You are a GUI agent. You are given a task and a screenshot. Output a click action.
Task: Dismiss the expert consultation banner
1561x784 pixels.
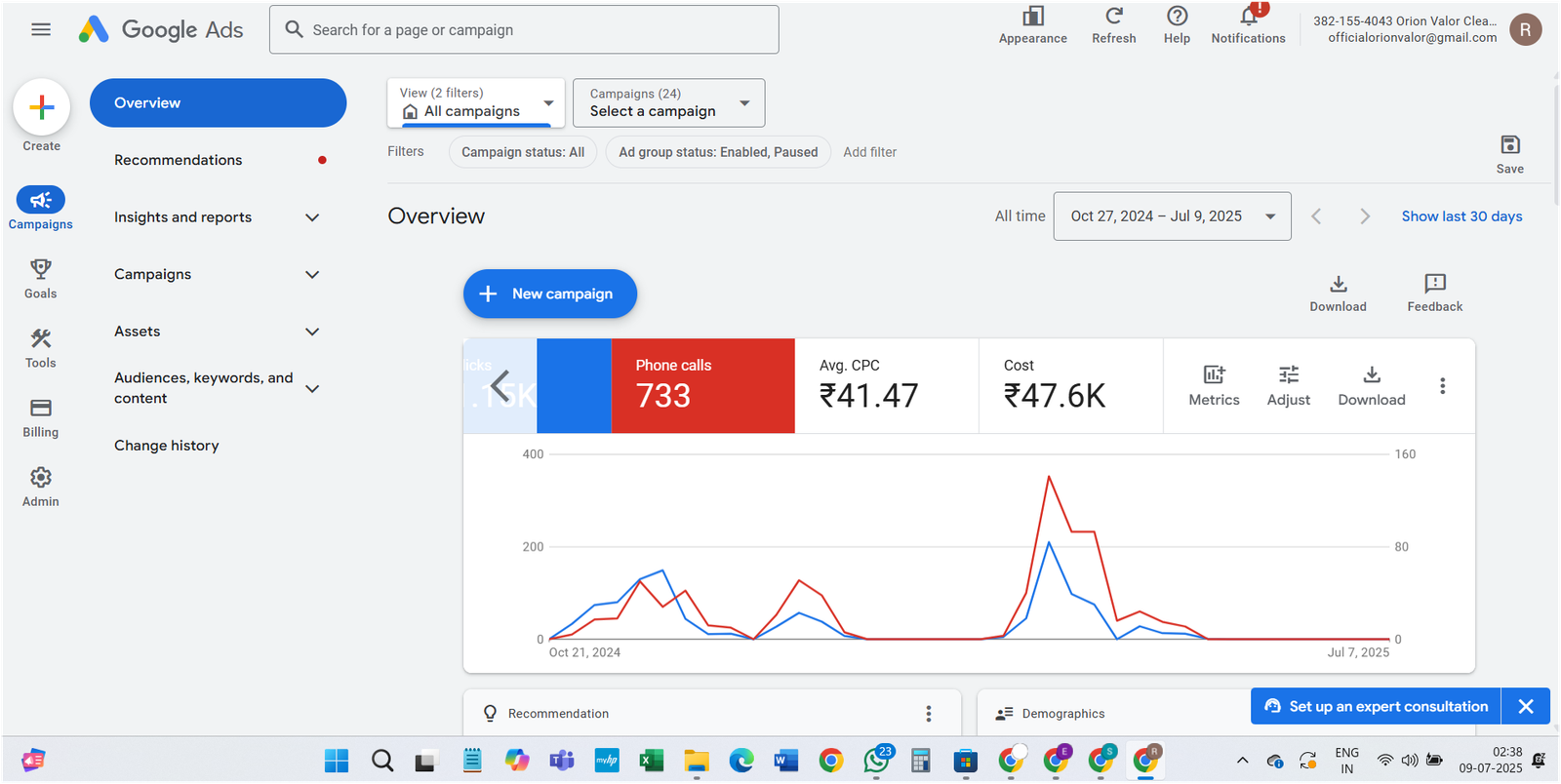pyautogui.click(x=1526, y=706)
